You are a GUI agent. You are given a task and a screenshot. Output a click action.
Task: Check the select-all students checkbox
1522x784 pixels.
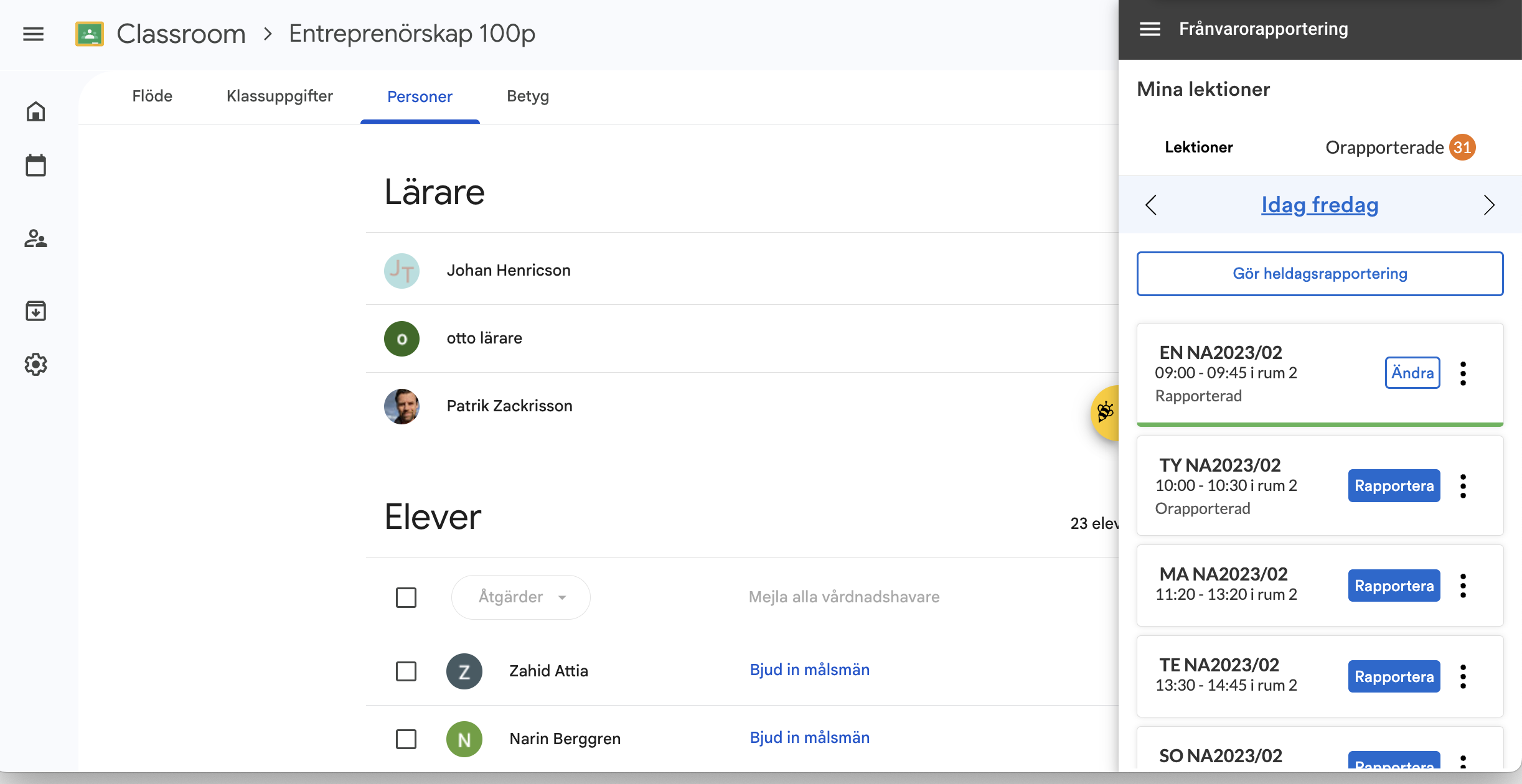click(x=406, y=597)
